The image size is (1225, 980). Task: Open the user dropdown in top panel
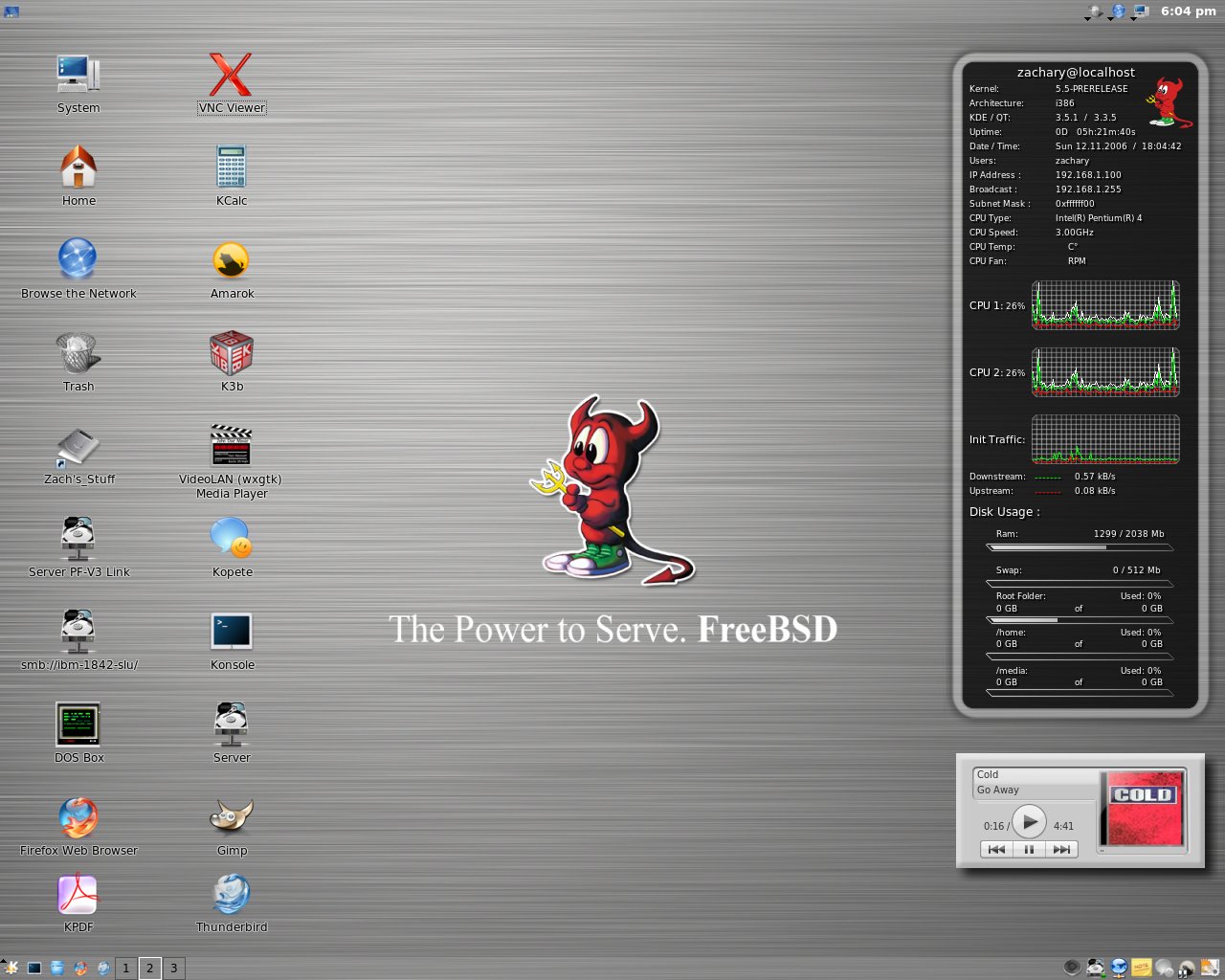click(x=1093, y=11)
